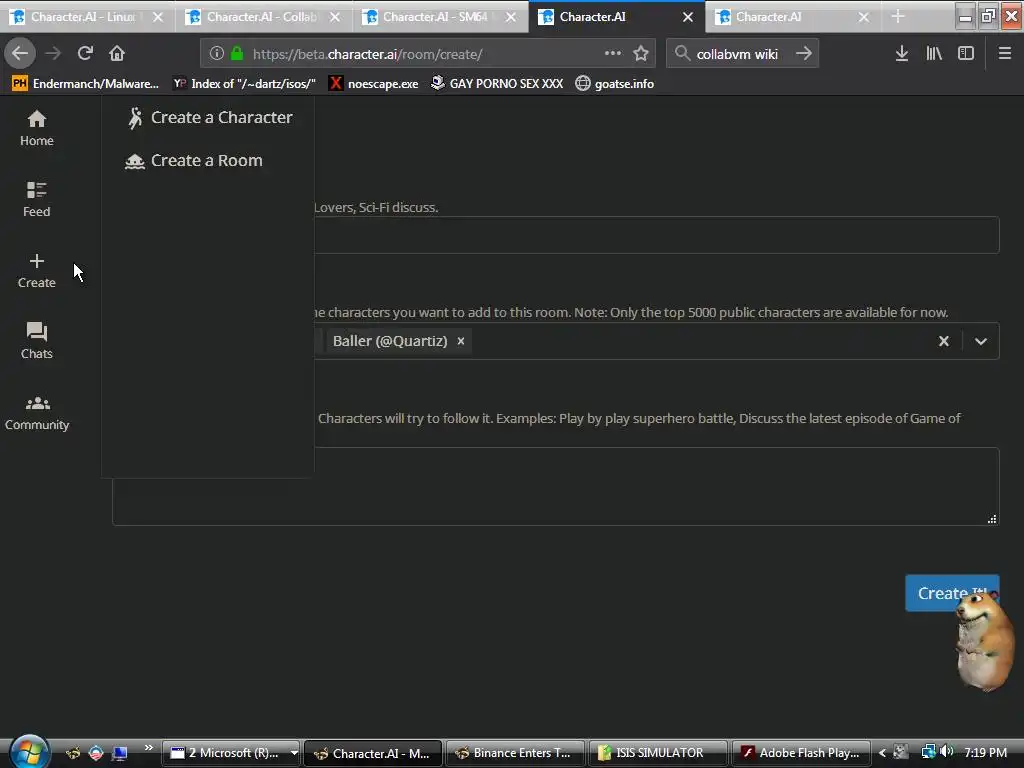Screen dimensions: 1024x768
Task: Toggle the browser sidebar view
Action: (x=966, y=54)
